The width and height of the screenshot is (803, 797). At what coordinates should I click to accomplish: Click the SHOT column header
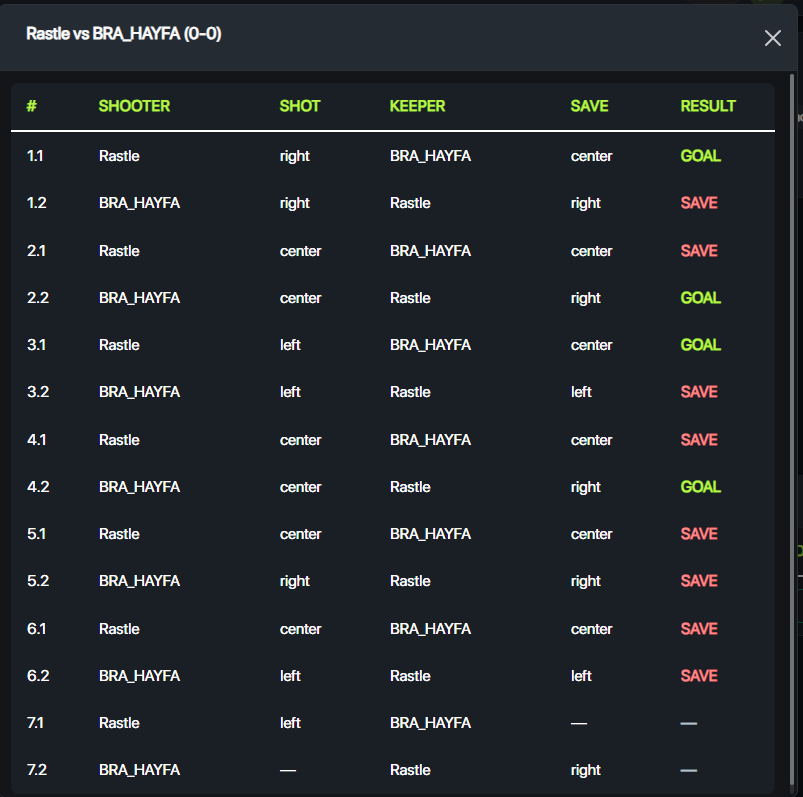pyautogui.click(x=299, y=106)
